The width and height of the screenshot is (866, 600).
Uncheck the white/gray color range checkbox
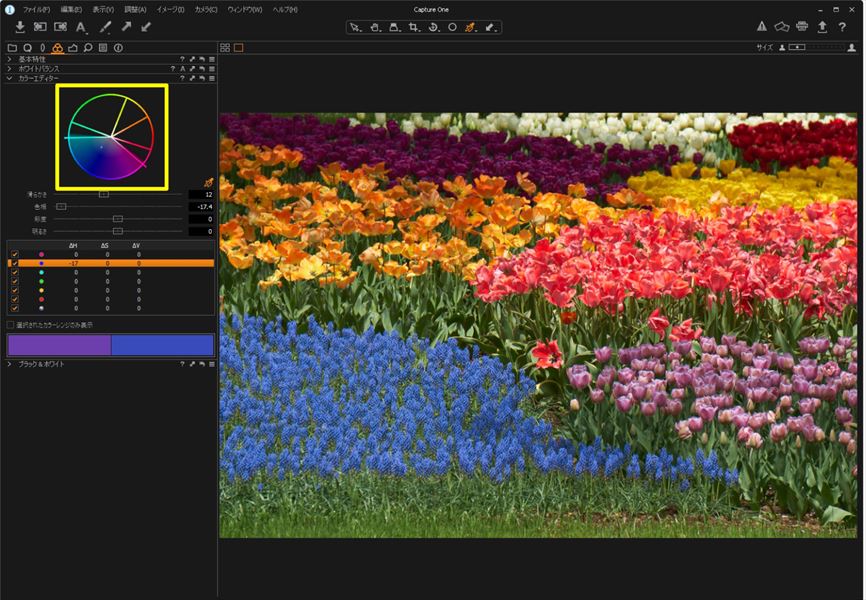point(15,308)
